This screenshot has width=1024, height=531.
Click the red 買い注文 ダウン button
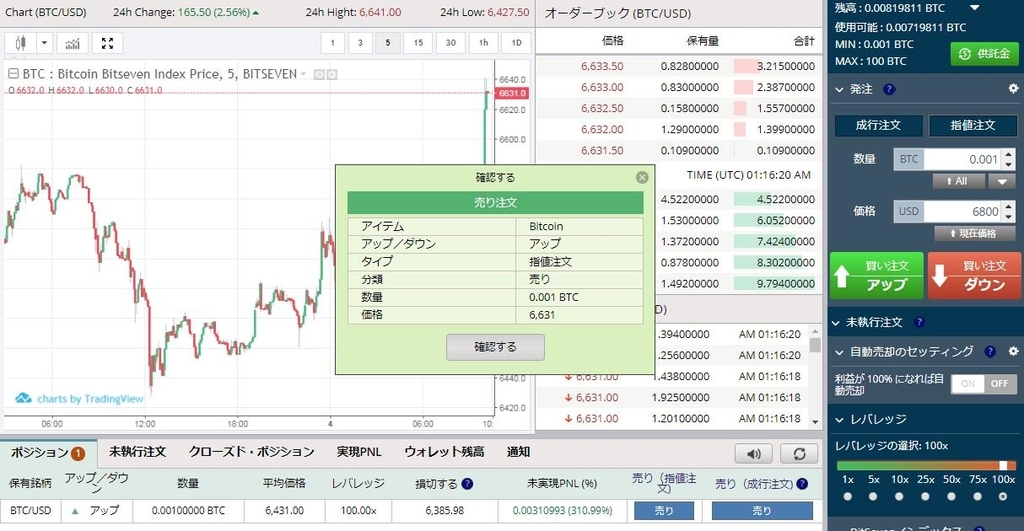click(974, 275)
